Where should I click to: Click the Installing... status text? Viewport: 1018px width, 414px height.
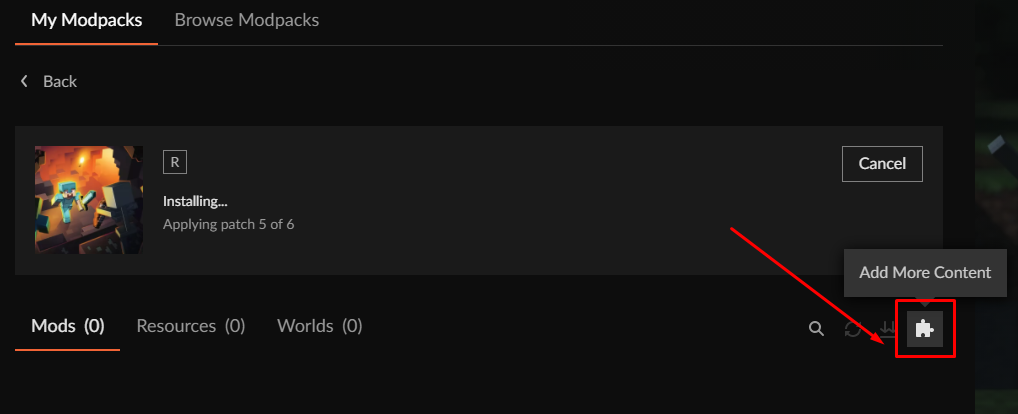[196, 201]
